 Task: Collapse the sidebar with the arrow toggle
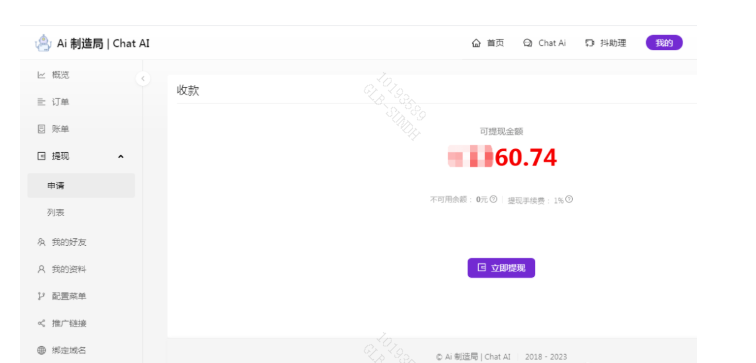click(143, 79)
